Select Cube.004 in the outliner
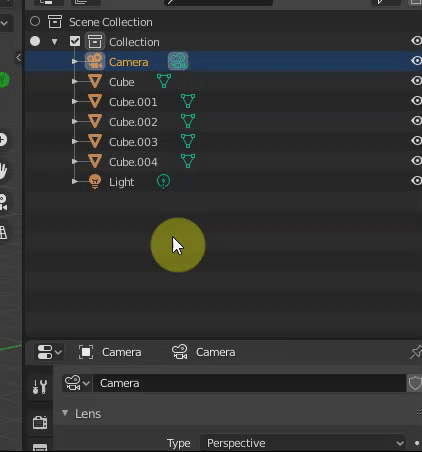The width and height of the screenshot is (422, 452). click(x=133, y=162)
